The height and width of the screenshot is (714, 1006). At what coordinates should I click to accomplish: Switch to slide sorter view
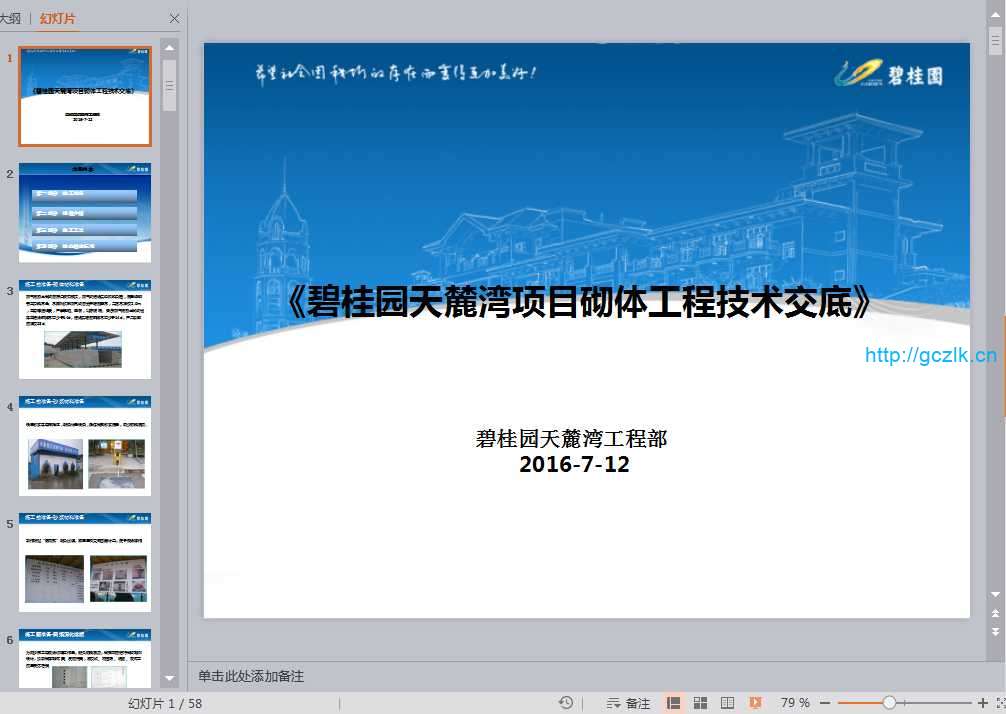coord(701,703)
